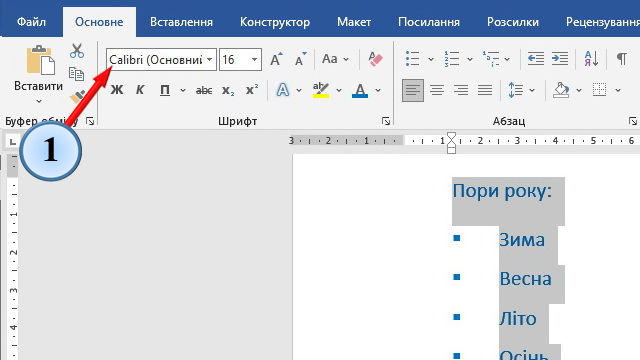This screenshot has height=360, width=640.
Task: Click the Cut scissors icon
Action: (77, 51)
